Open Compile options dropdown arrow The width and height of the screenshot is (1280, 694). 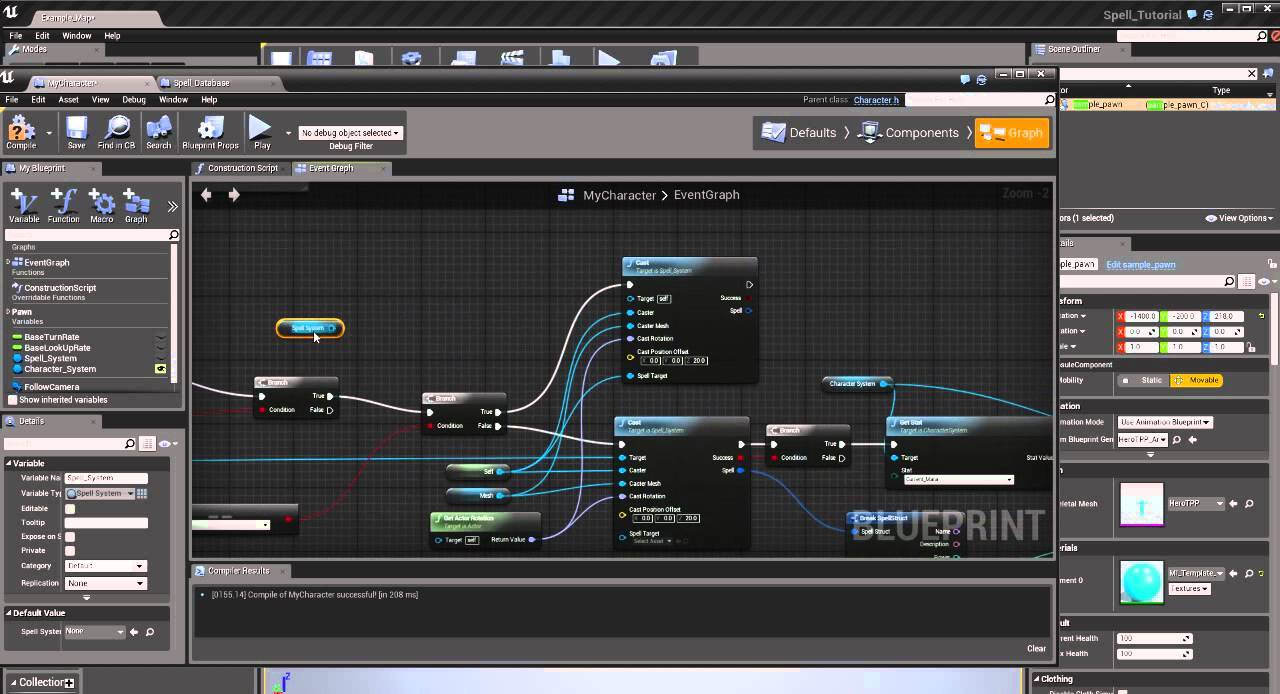pyautogui.click(x=49, y=133)
